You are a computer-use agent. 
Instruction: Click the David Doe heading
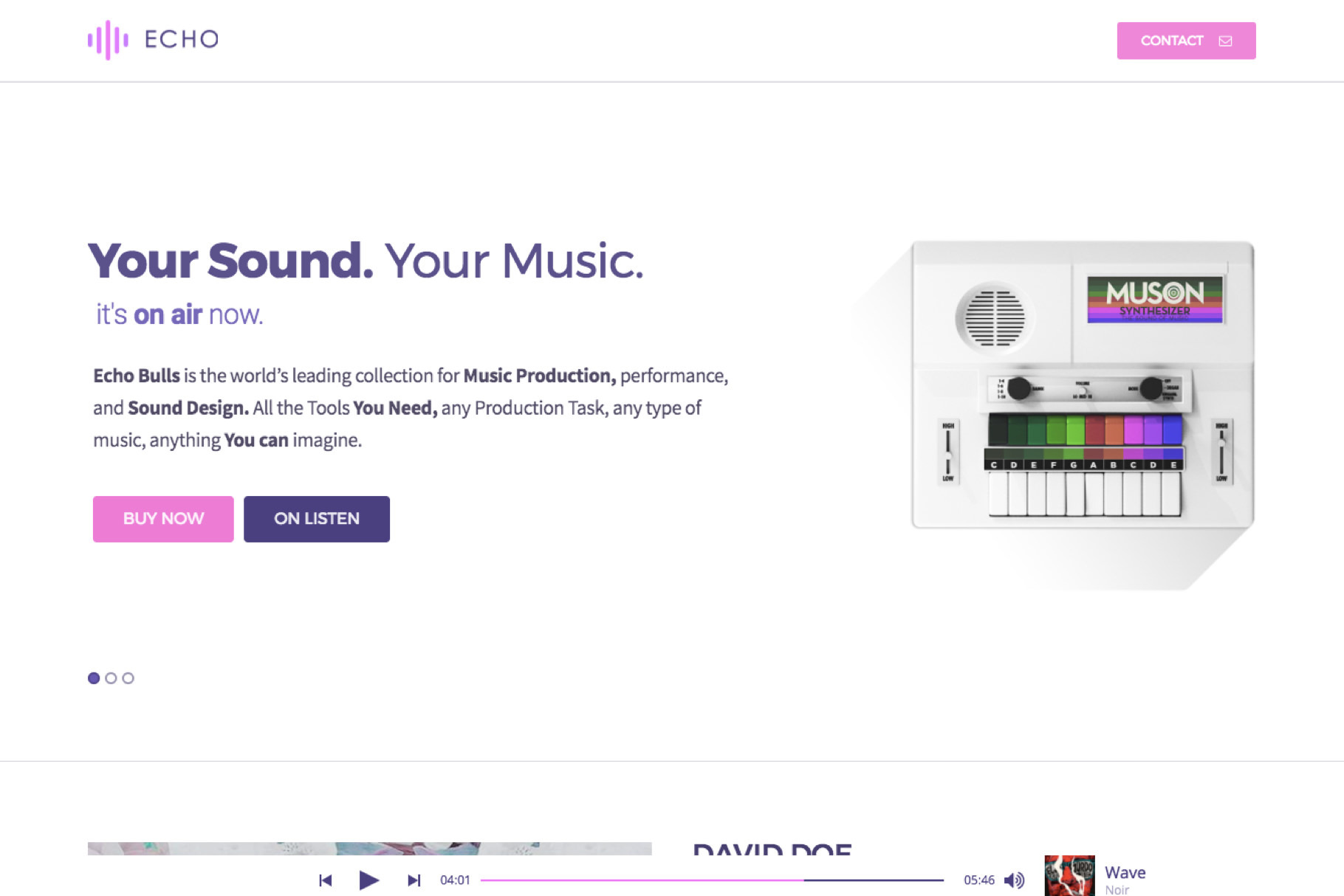point(772,850)
